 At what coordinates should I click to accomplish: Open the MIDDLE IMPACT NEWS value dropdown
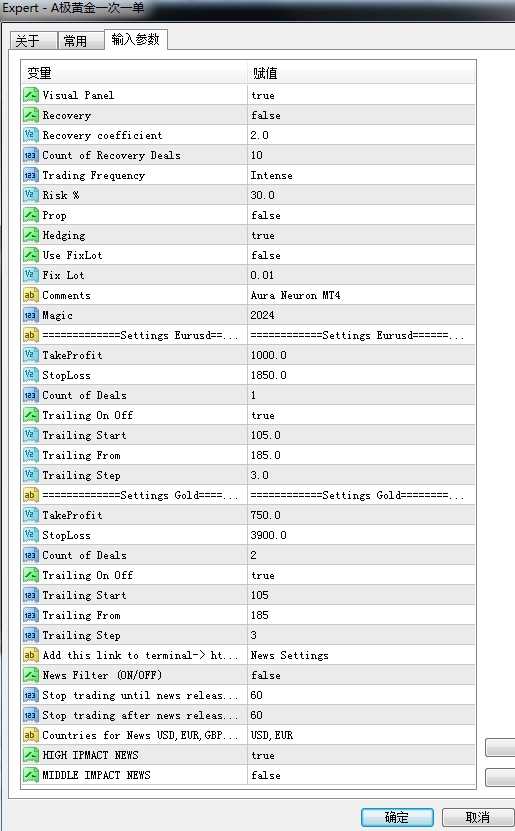(361, 775)
